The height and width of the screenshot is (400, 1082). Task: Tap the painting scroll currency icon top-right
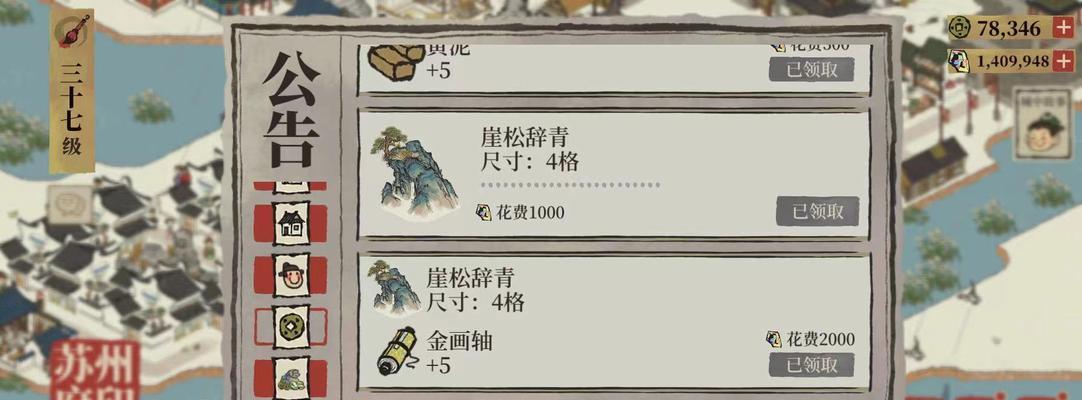click(x=958, y=61)
